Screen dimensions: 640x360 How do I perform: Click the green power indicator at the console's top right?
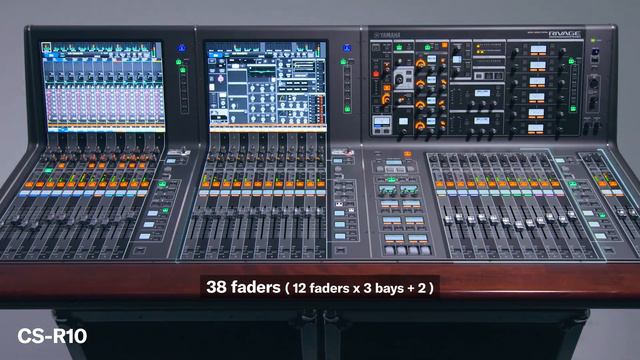pos(593,40)
